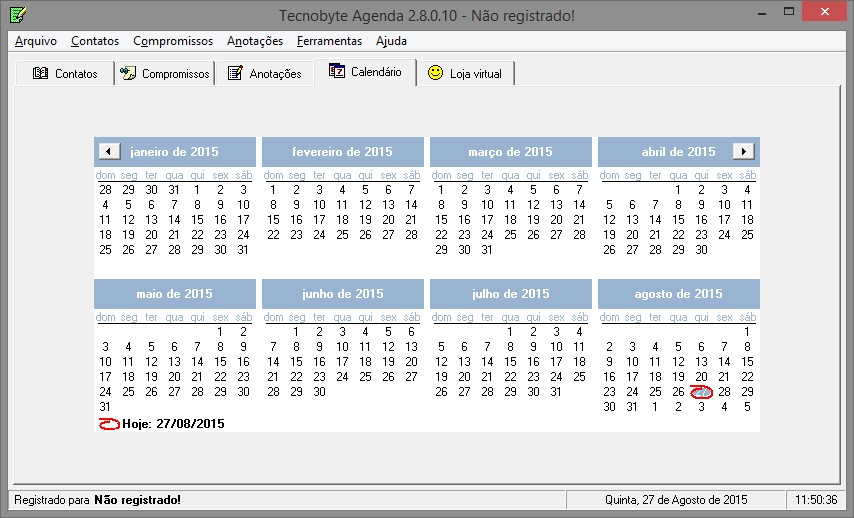Select day 4 in julho de 2015

579,332
